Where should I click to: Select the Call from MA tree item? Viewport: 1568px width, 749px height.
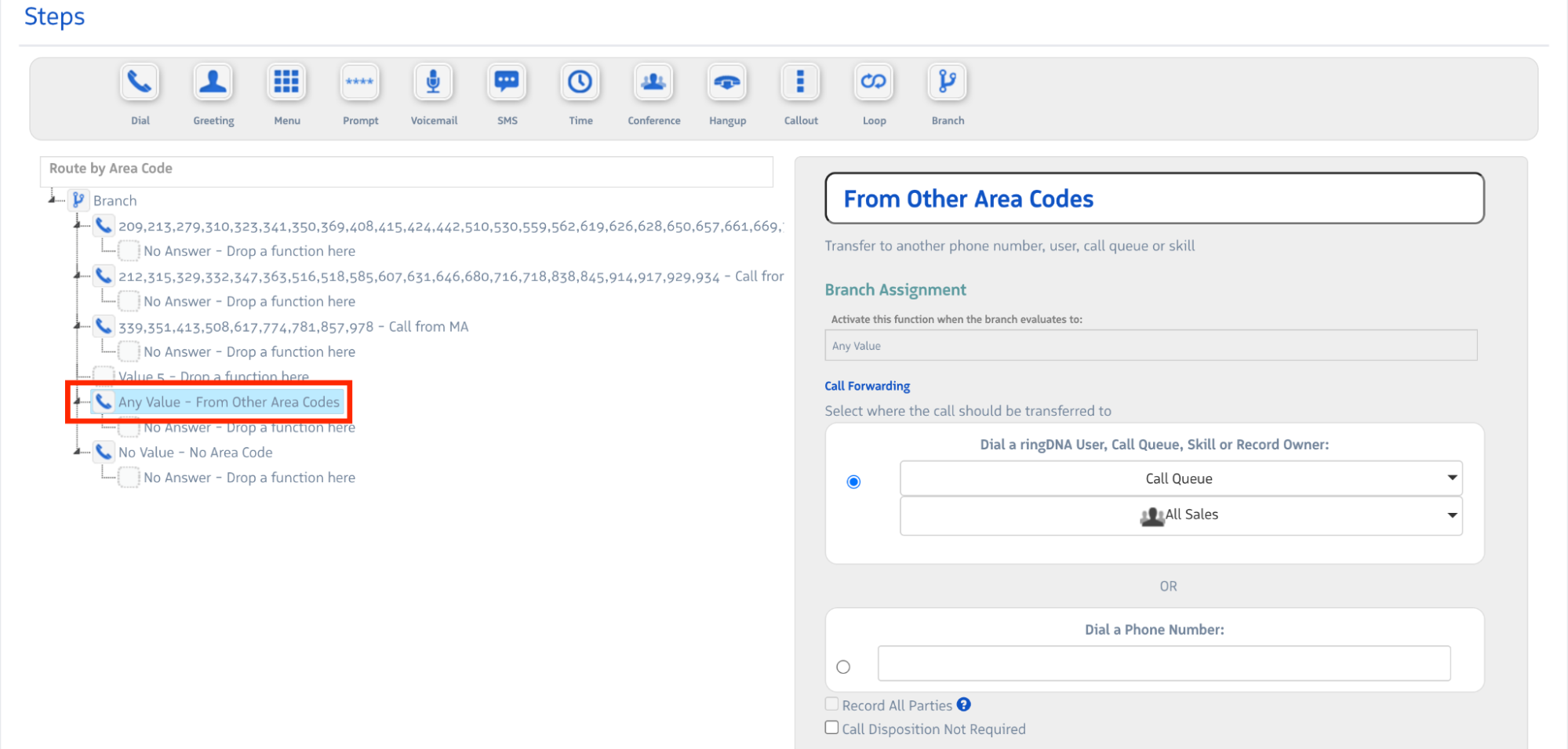[x=293, y=327]
